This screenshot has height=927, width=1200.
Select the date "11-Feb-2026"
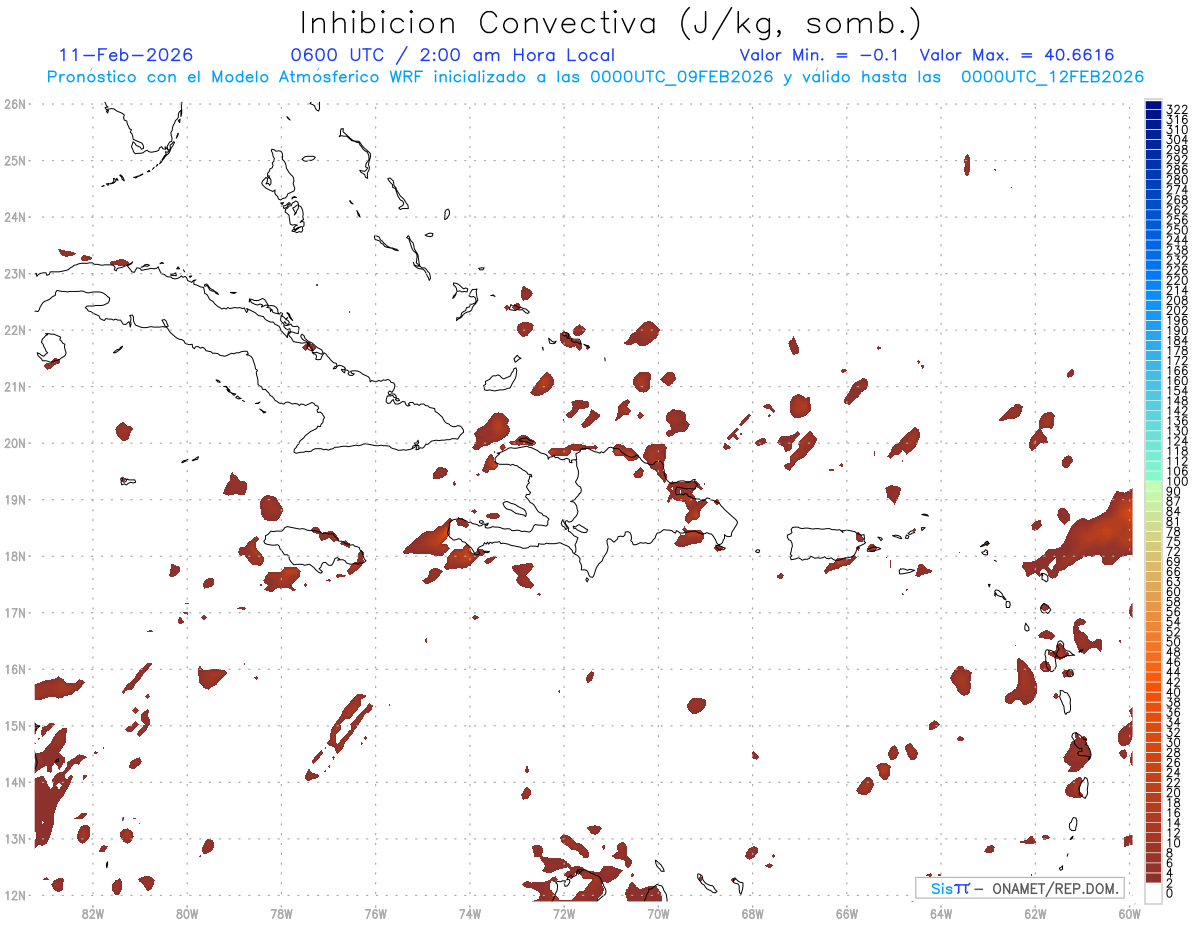click(x=126, y=55)
